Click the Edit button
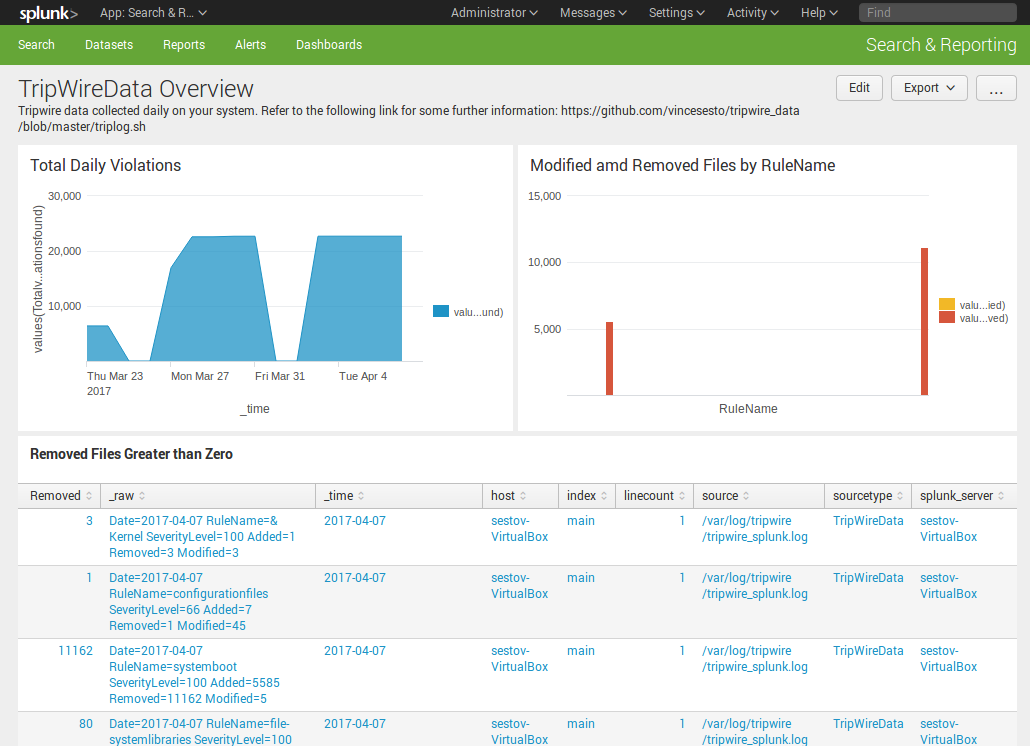1030x746 pixels. pos(858,88)
